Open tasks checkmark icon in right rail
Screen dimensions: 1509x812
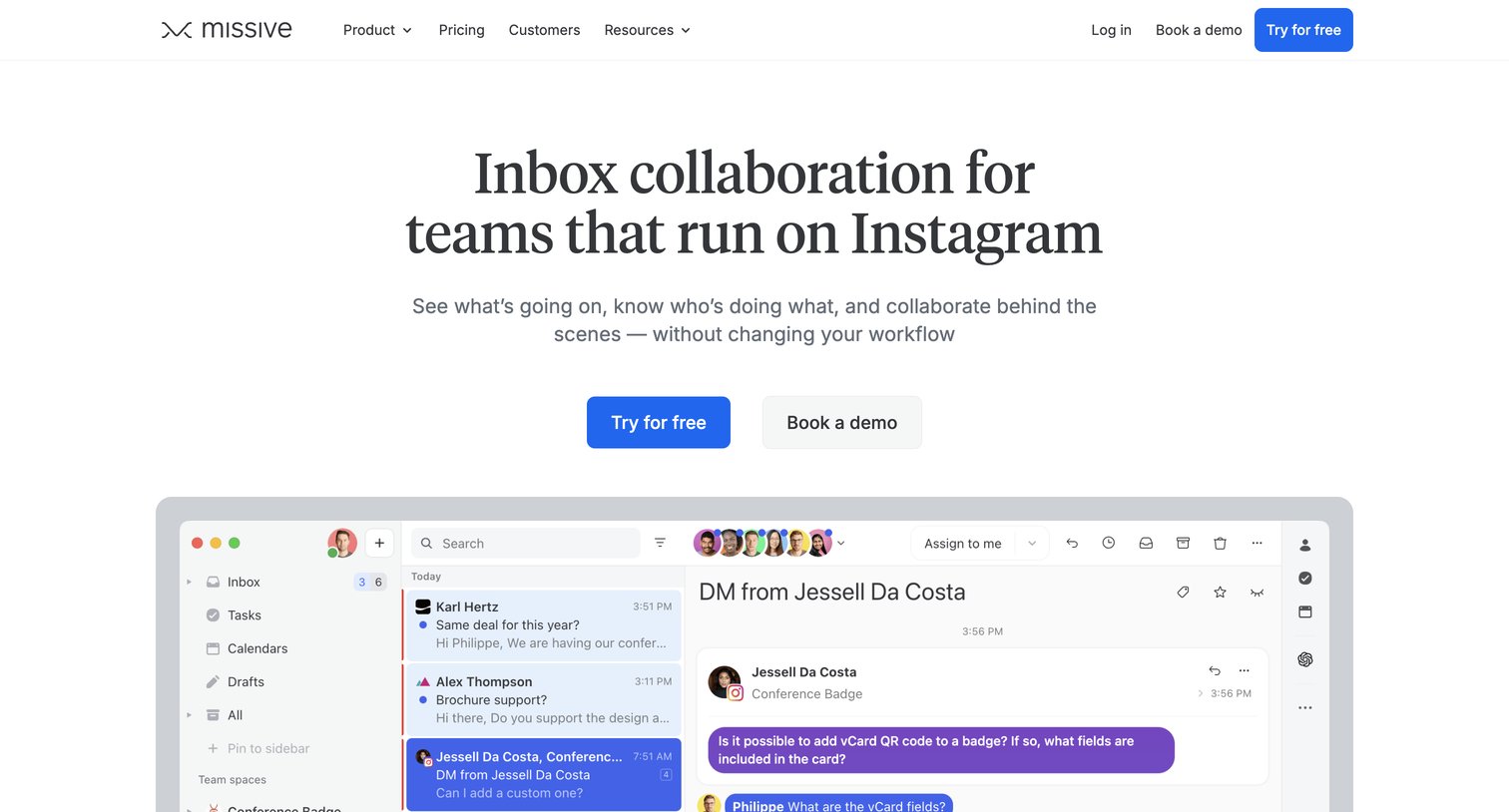click(x=1304, y=579)
